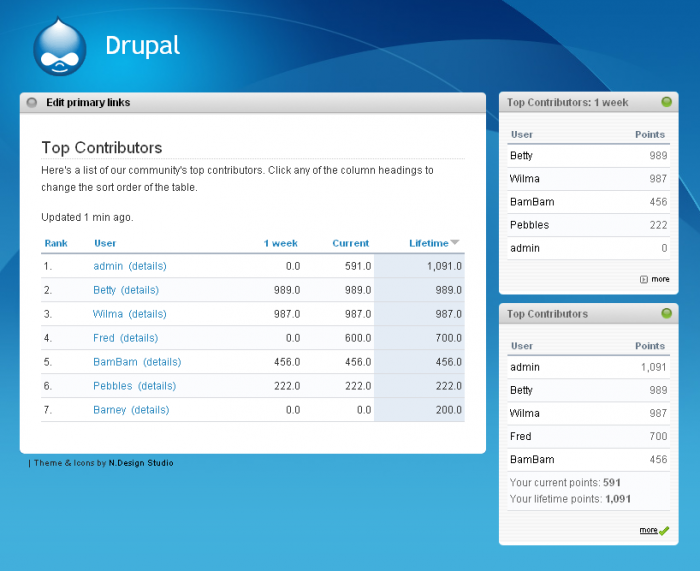Sort the table by 1 week points
This screenshot has height=571, width=700.
click(280, 243)
